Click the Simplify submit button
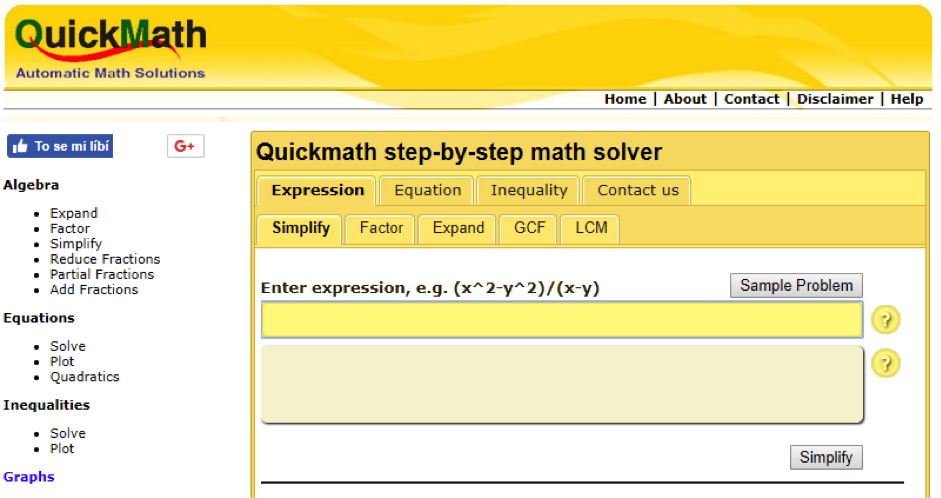 [x=826, y=457]
